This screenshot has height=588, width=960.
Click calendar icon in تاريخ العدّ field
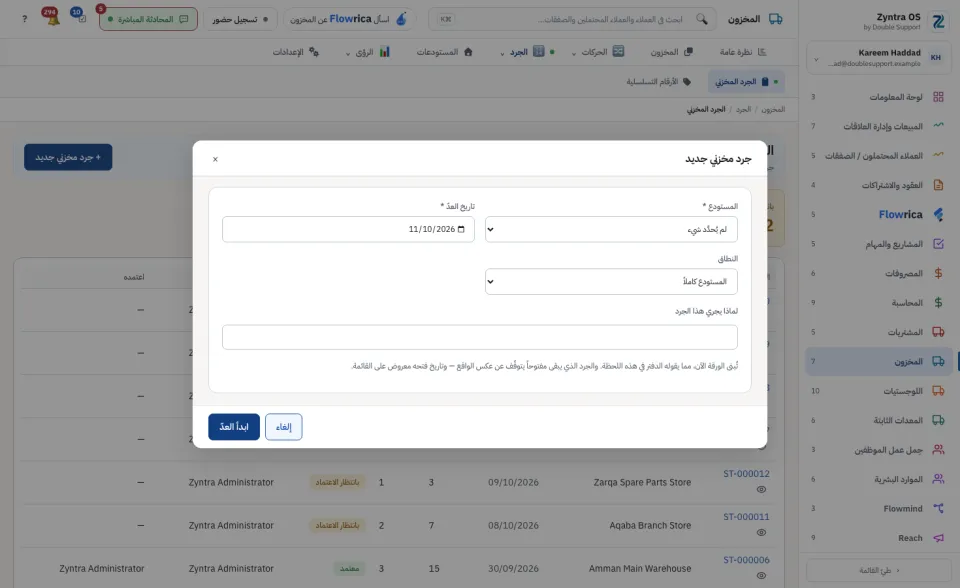tap(461, 229)
